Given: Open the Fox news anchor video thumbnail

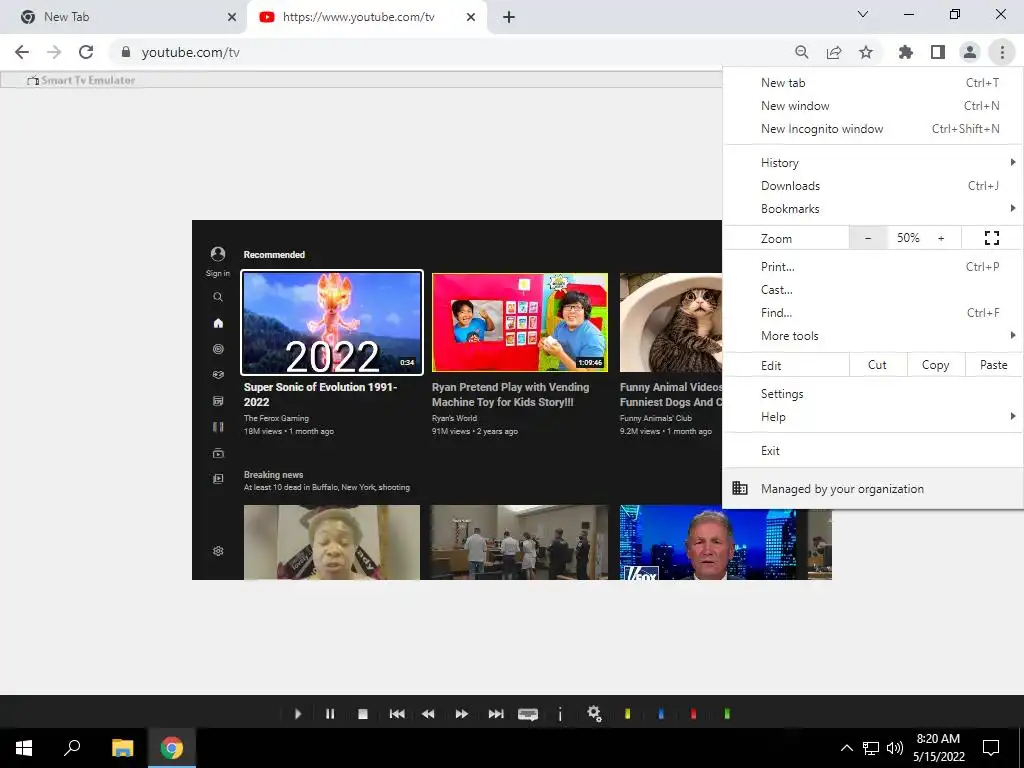Looking at the screenshot, I should [708, 542].
